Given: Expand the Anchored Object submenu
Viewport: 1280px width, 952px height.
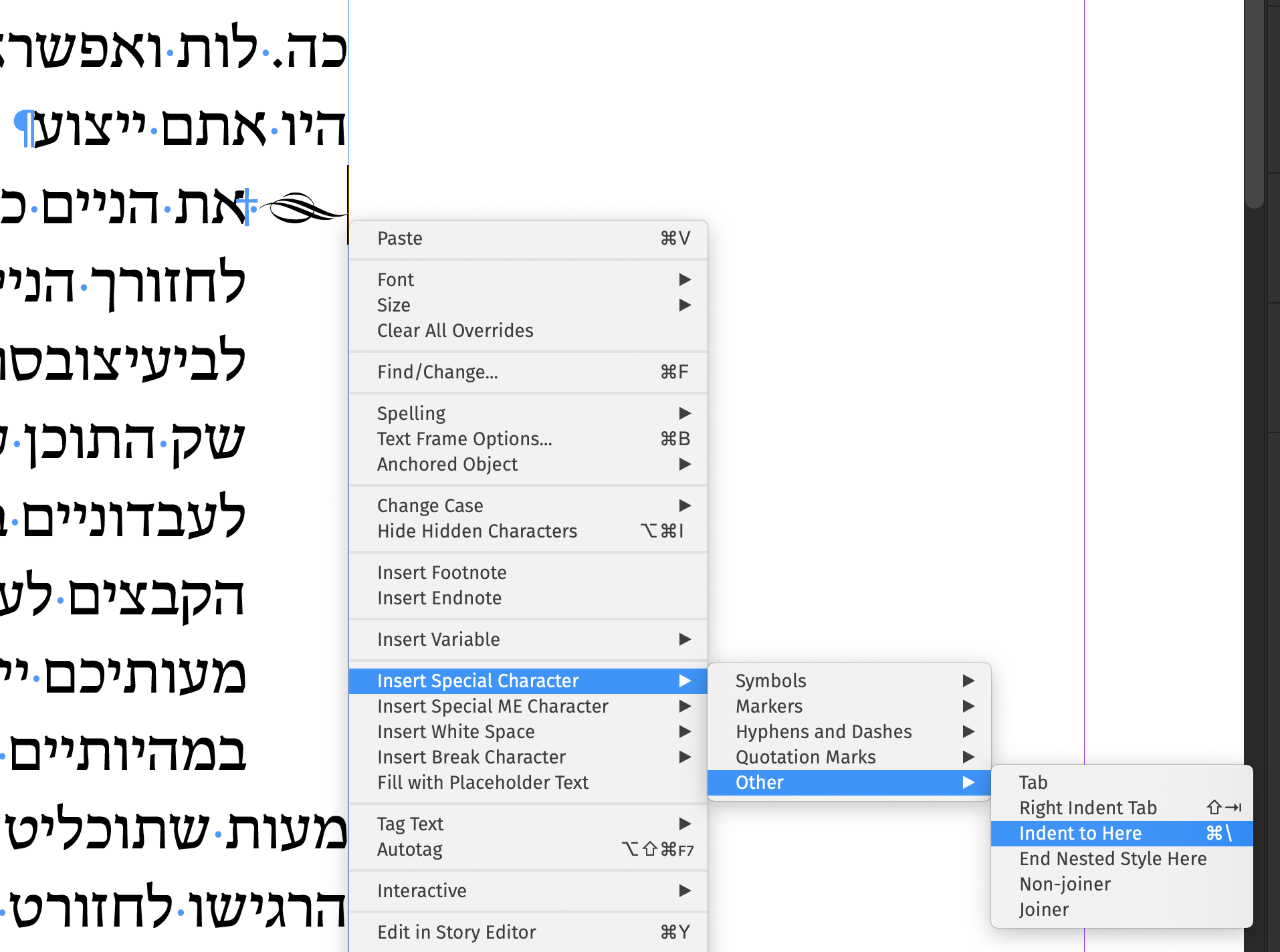Looking at the screenshot, I should pos(528,464).
